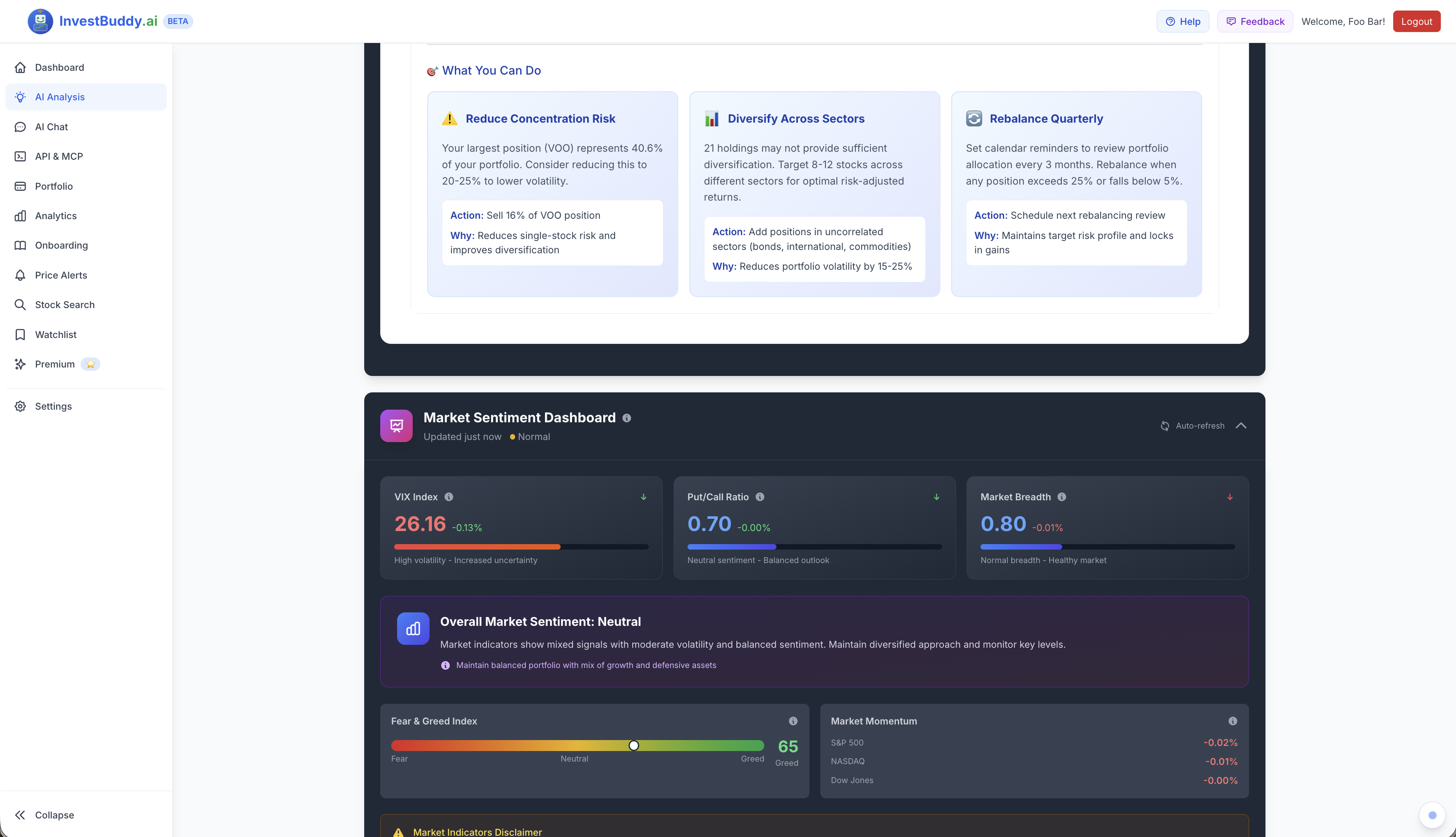Click the Fear & Greed Index slider handle
Image resolution: width=1456 pixels, height=837 pixels.
[634, 745]
